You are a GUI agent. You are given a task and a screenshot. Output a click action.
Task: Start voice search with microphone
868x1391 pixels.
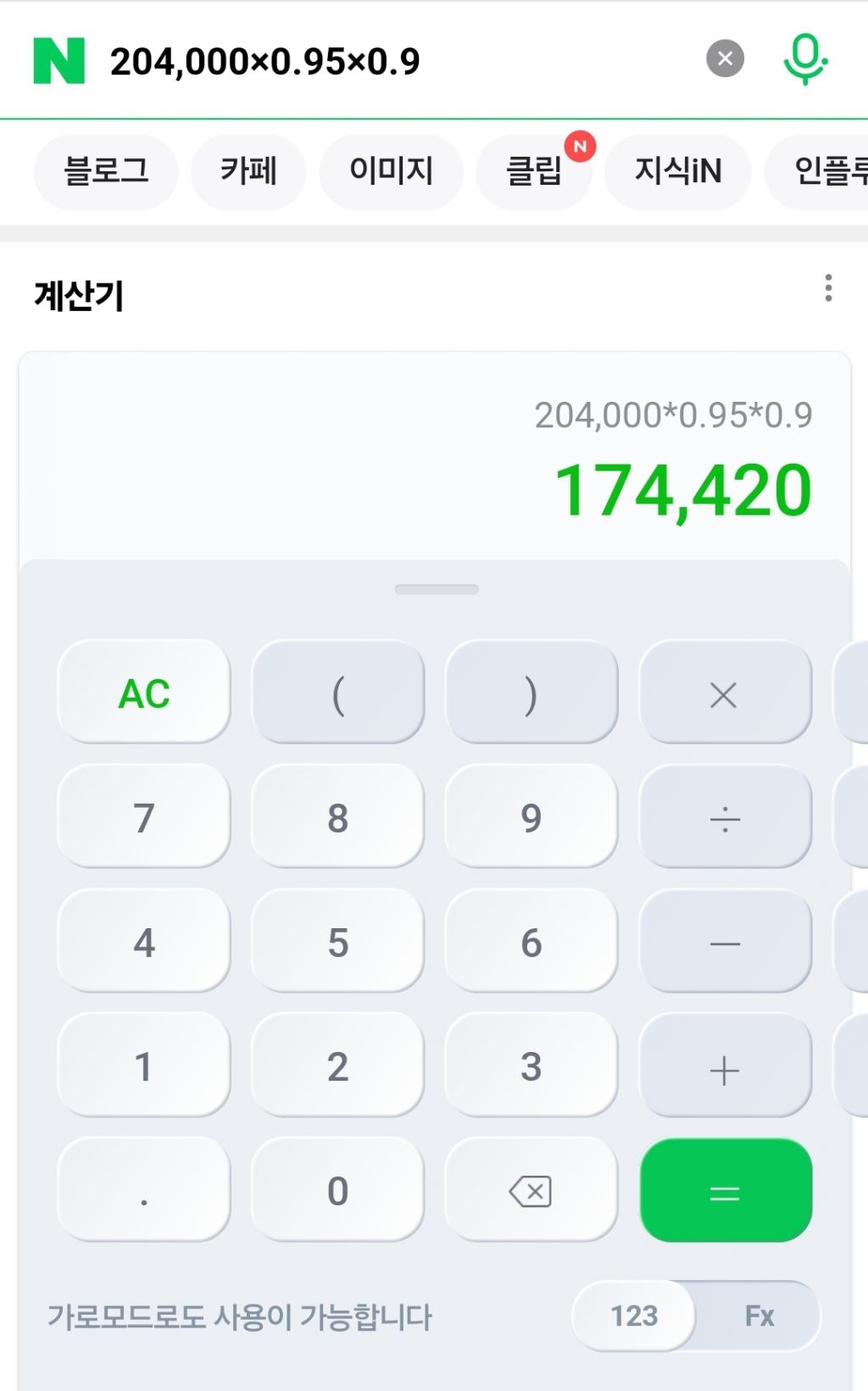(x=804, y=58)
